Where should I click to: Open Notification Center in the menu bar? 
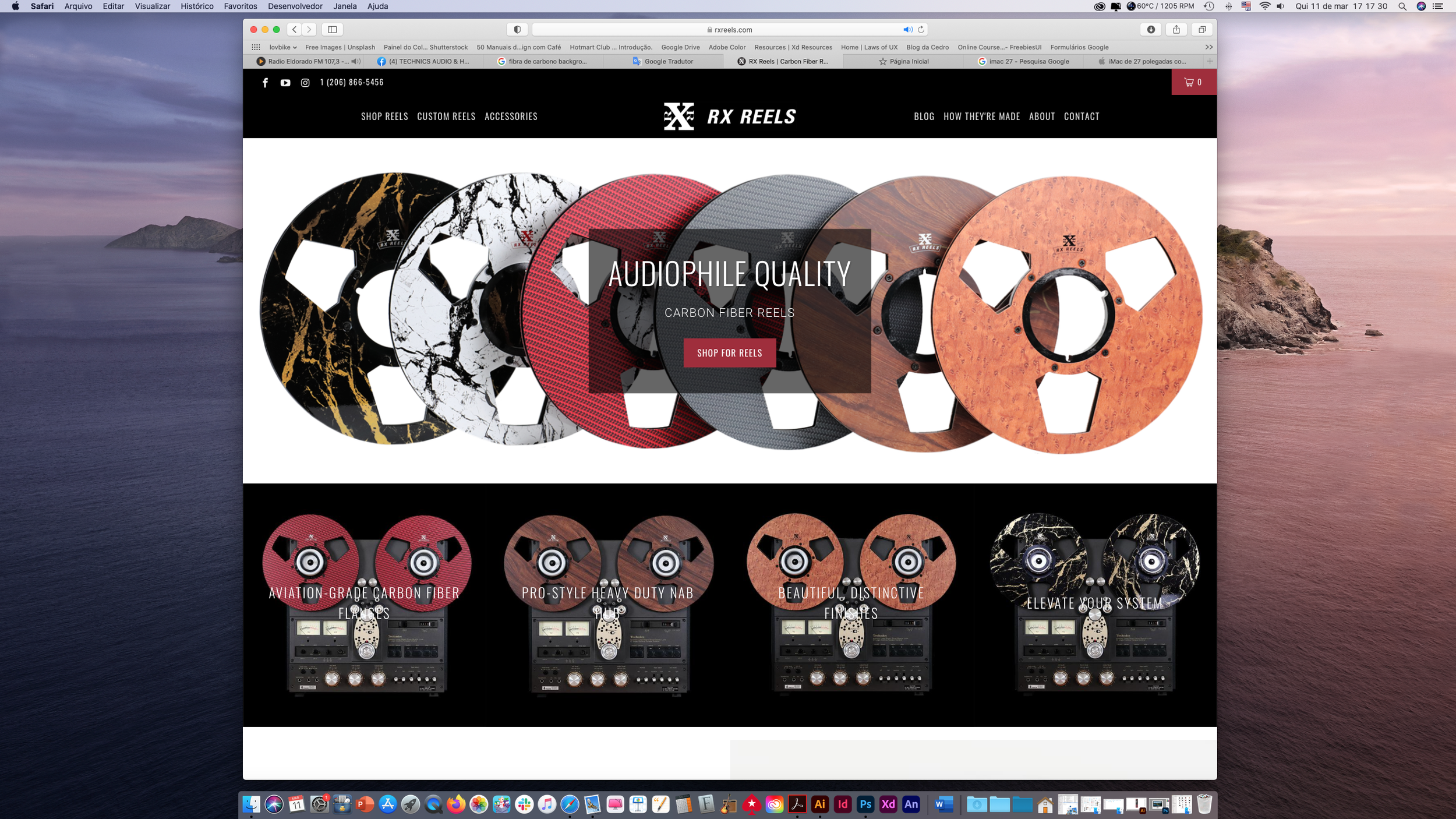(1438, 6)
